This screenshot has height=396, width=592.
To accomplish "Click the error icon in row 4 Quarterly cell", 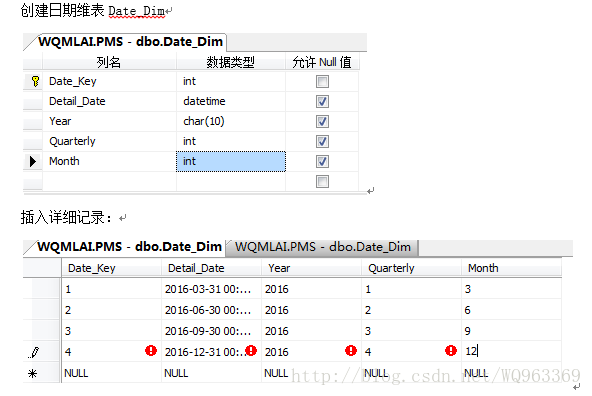I will click(x=451, y=351).
